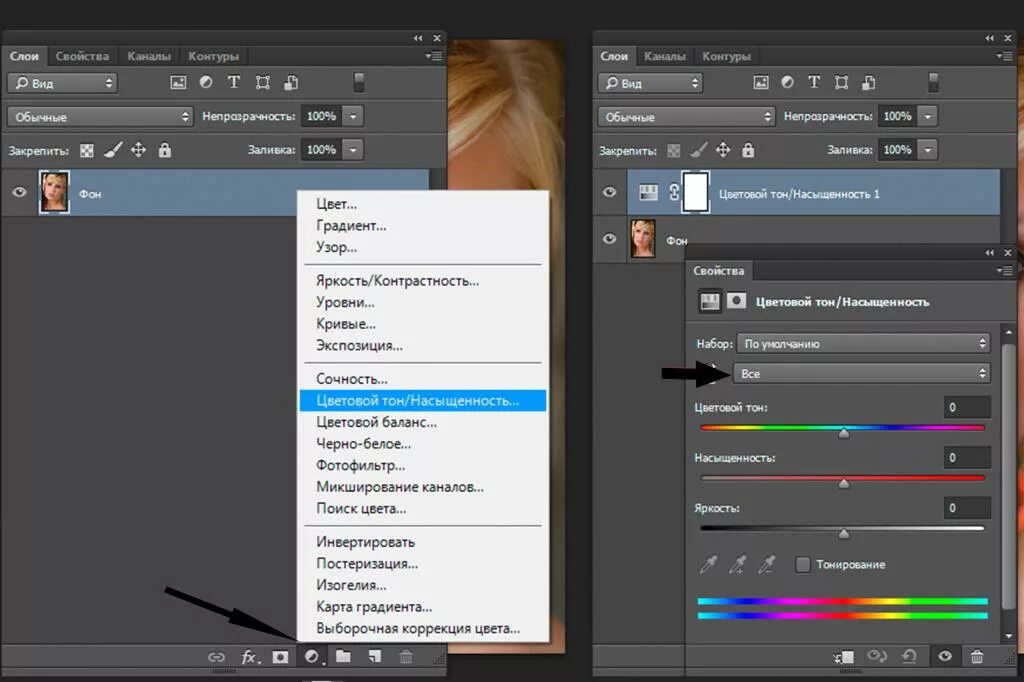The width and height of the screenshot is (1024, 682).
Task: Click link layers icon in left panel
Action: 216,657
